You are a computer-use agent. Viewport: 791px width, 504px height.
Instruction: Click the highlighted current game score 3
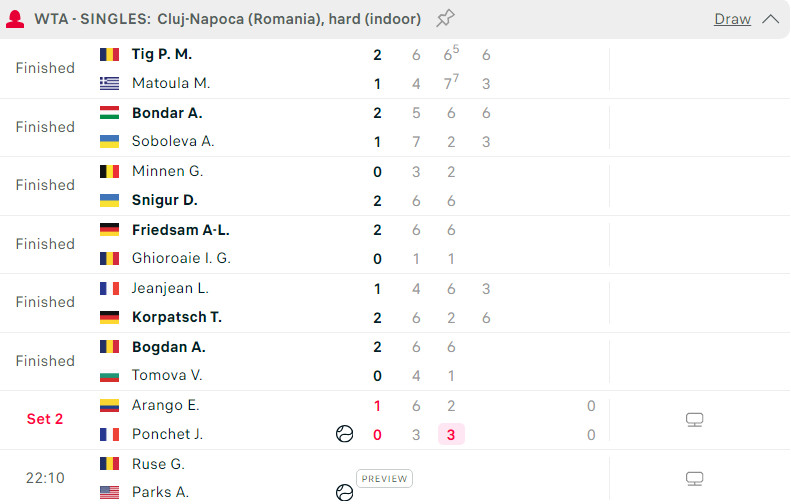tap(451, 434)
